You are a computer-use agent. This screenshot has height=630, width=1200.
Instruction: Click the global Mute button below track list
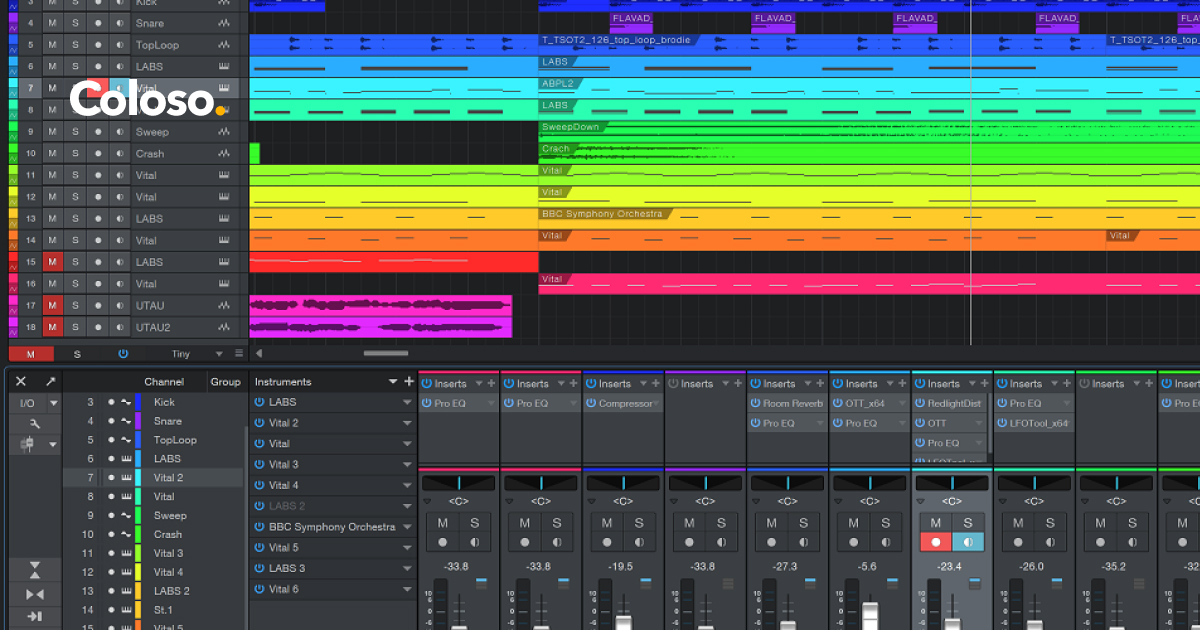click(30, 354)
